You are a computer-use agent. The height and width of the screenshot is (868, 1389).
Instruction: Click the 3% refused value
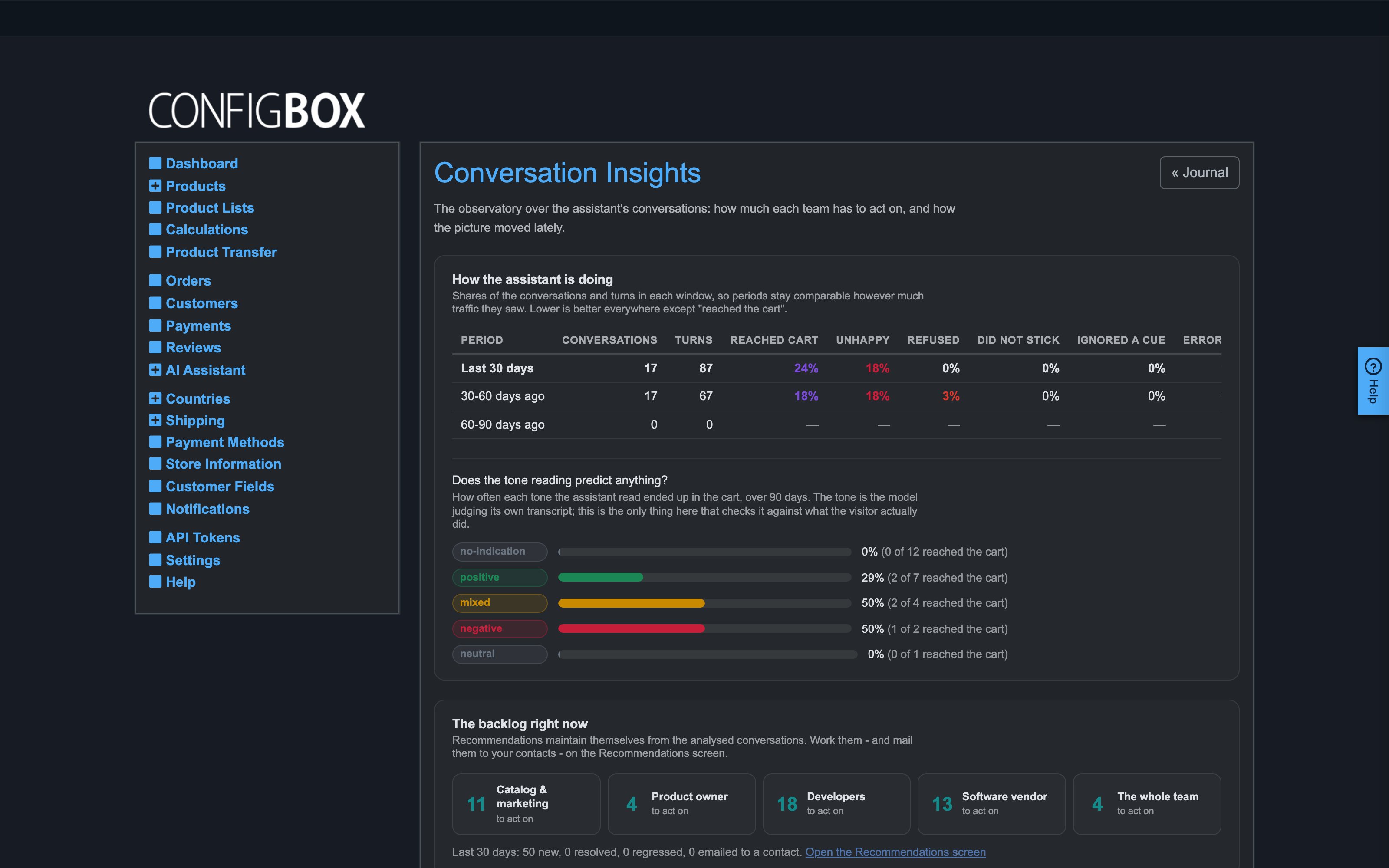click(x=951, y=396)
